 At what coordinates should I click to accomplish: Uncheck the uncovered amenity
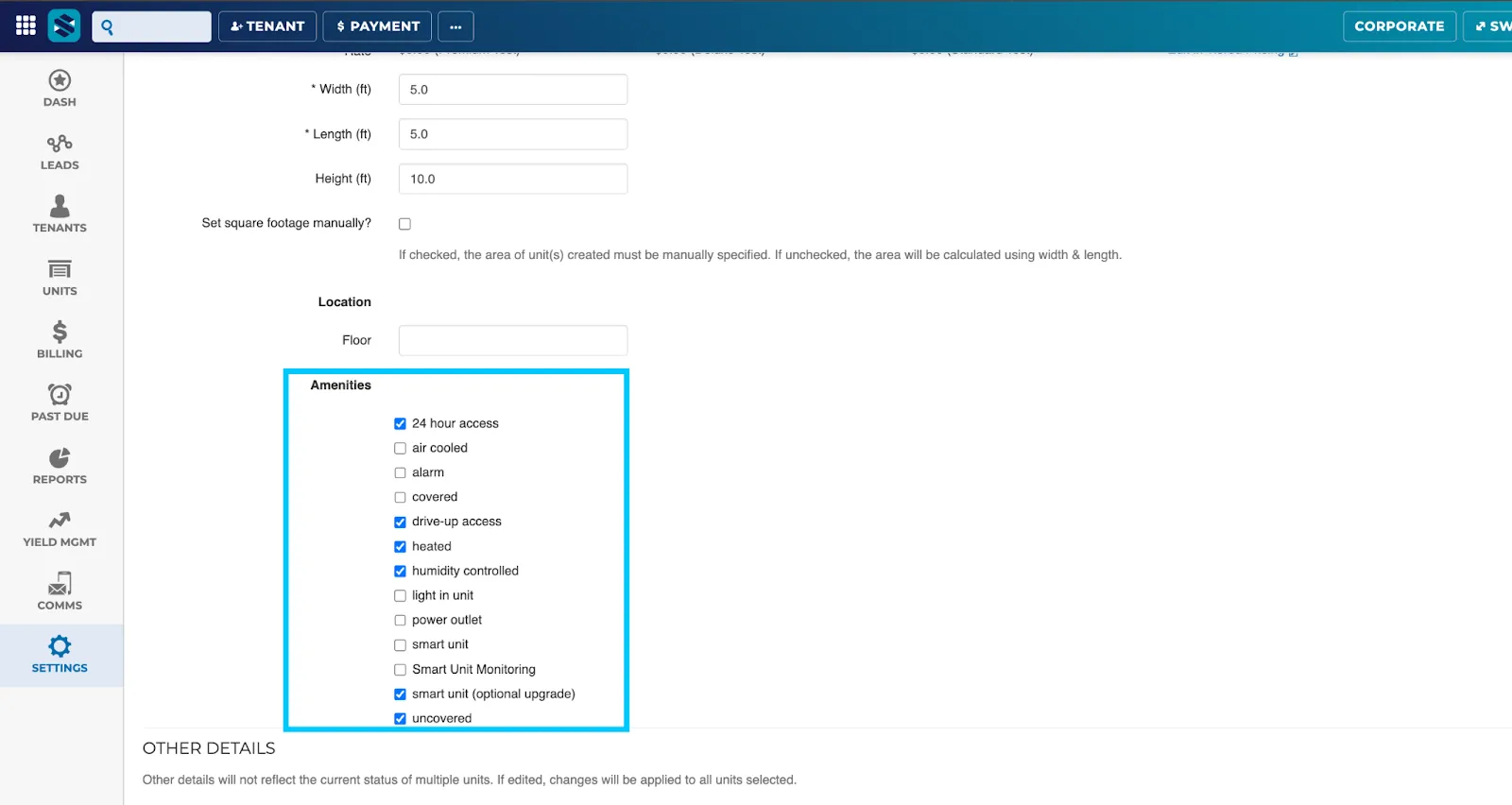(401, 718)
